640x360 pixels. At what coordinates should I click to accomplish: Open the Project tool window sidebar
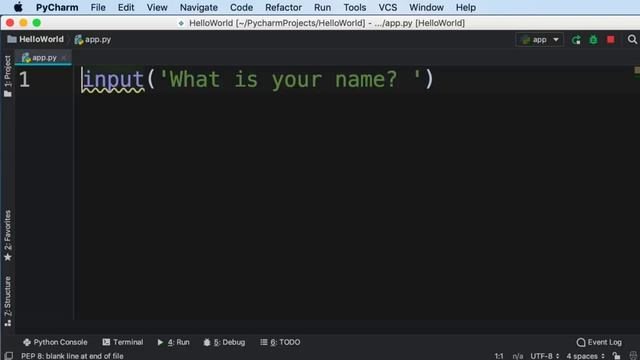[7, 76]
